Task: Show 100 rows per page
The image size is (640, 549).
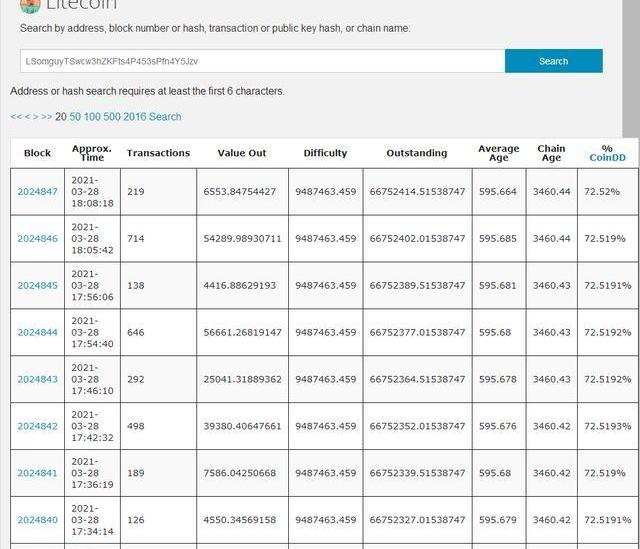Action: click(x=92, y=117)
